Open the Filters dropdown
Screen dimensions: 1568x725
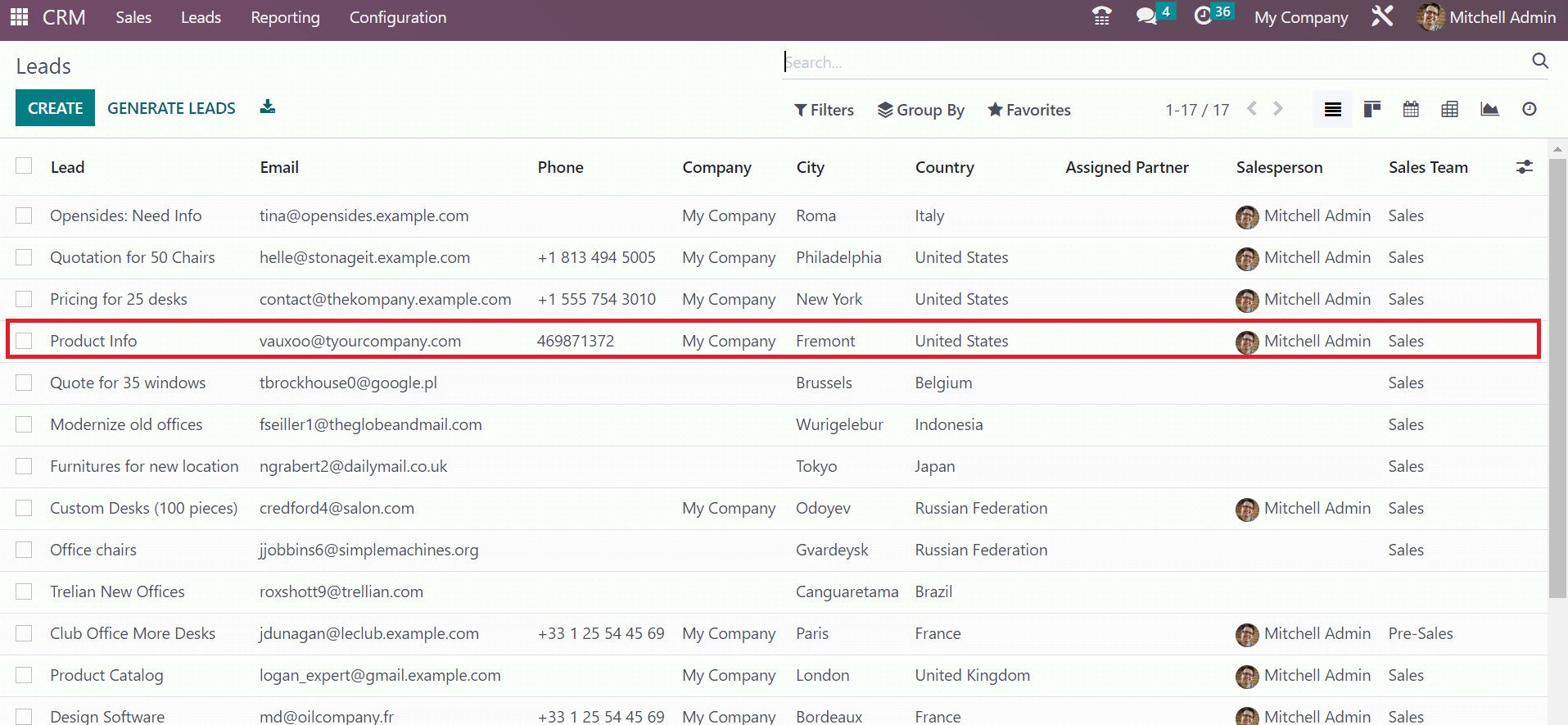pos(824,110)
